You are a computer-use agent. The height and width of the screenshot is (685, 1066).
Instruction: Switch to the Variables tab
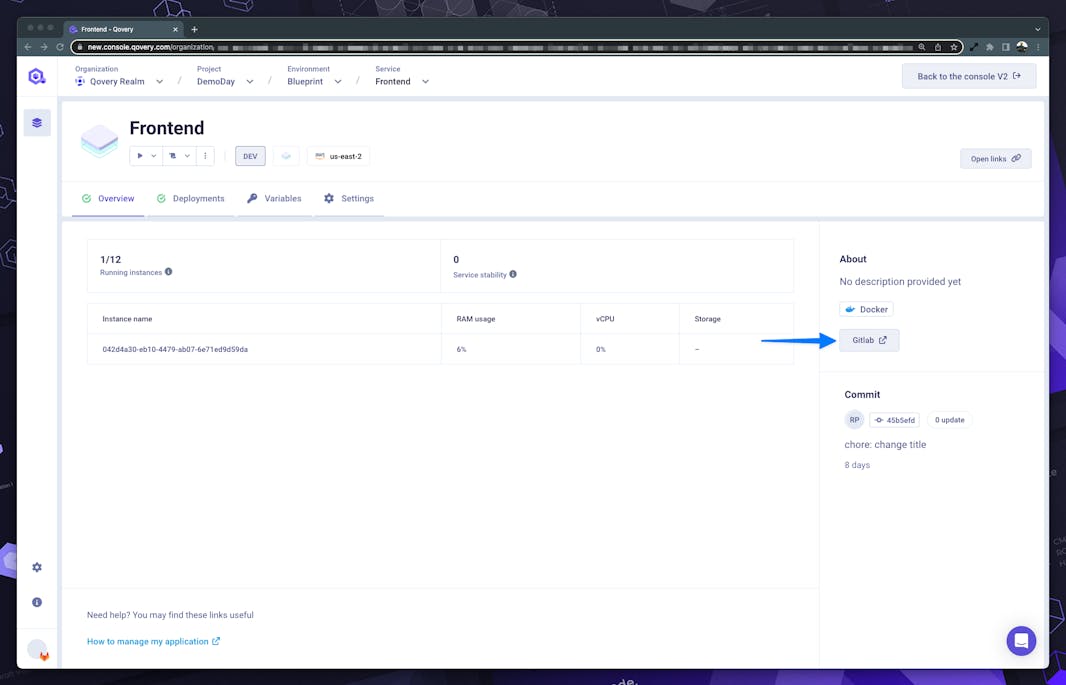pos(274,198)
